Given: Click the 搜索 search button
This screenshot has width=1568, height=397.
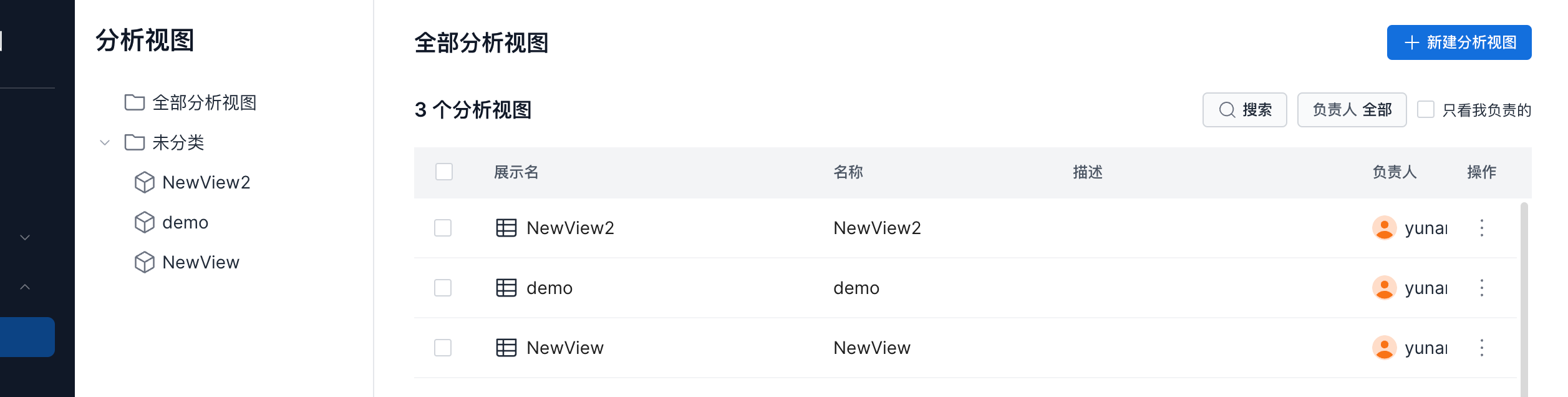Looking at the screenshot, I should pyautogui.click(x=1244, y=110).
